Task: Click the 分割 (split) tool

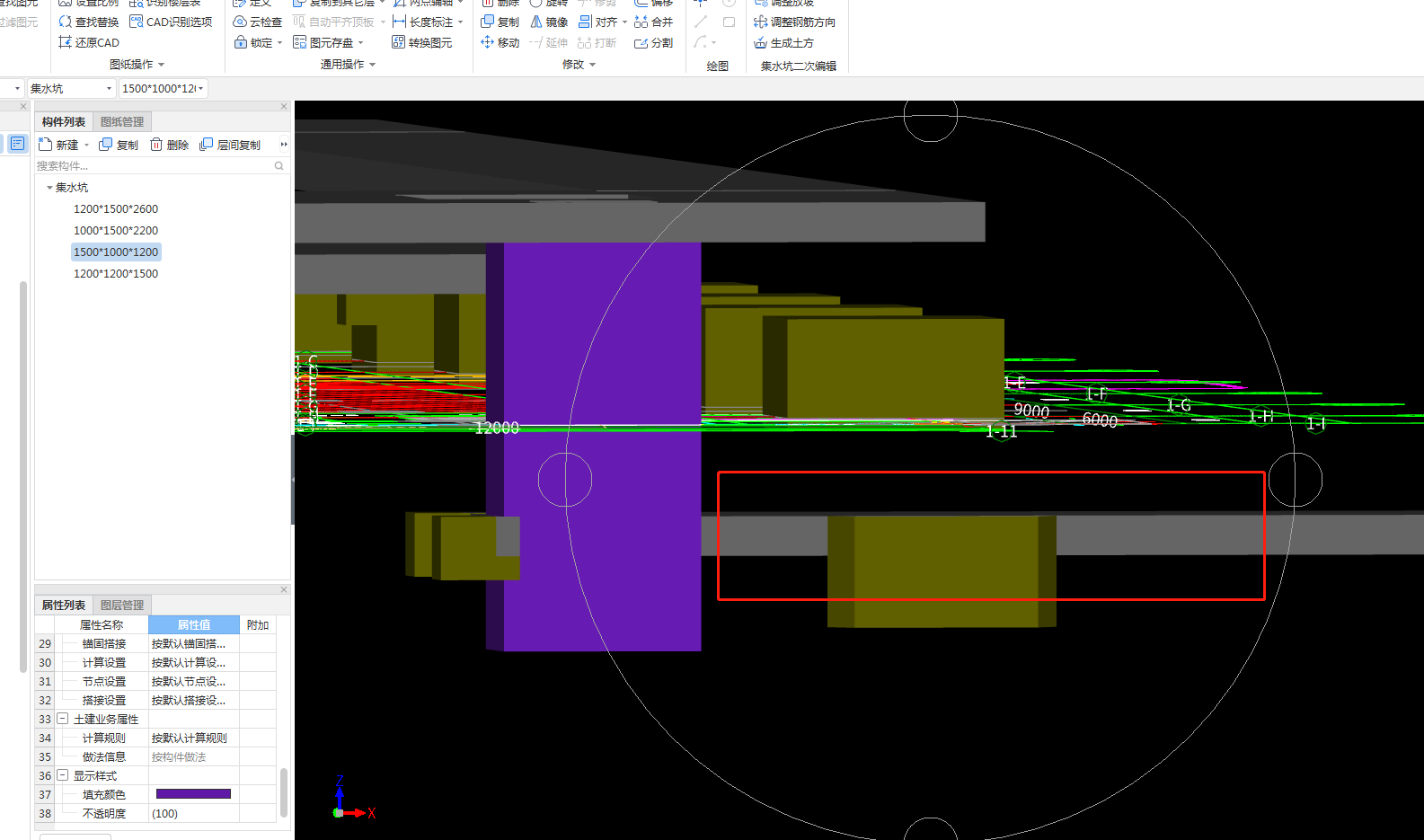Action: pyautogui.click(x=653, y=42)
